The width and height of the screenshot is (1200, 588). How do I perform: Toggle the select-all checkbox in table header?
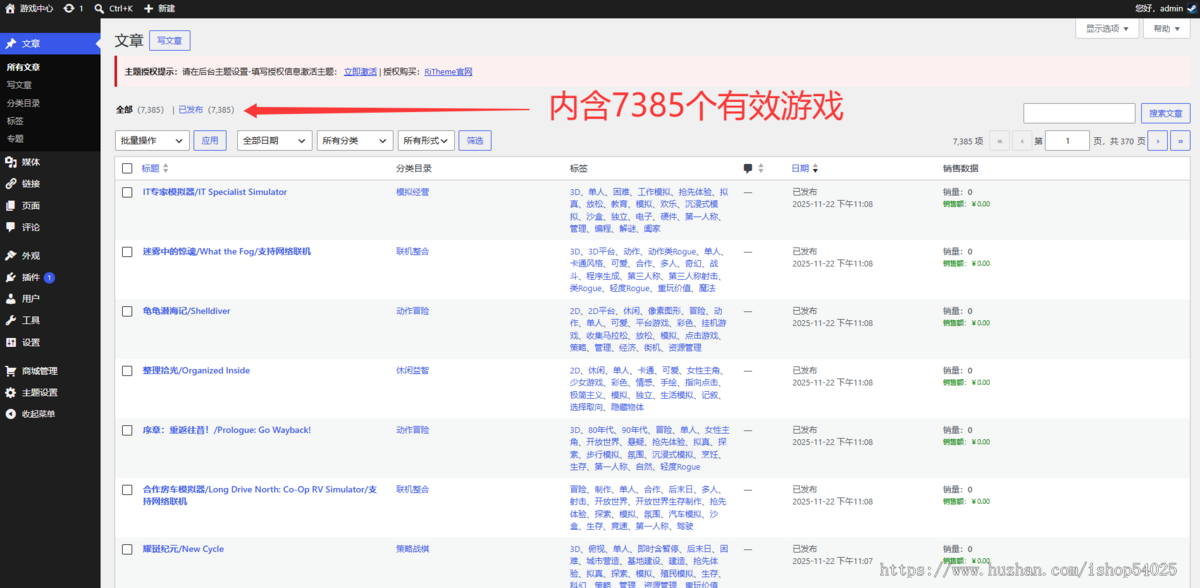click(127, 168)
